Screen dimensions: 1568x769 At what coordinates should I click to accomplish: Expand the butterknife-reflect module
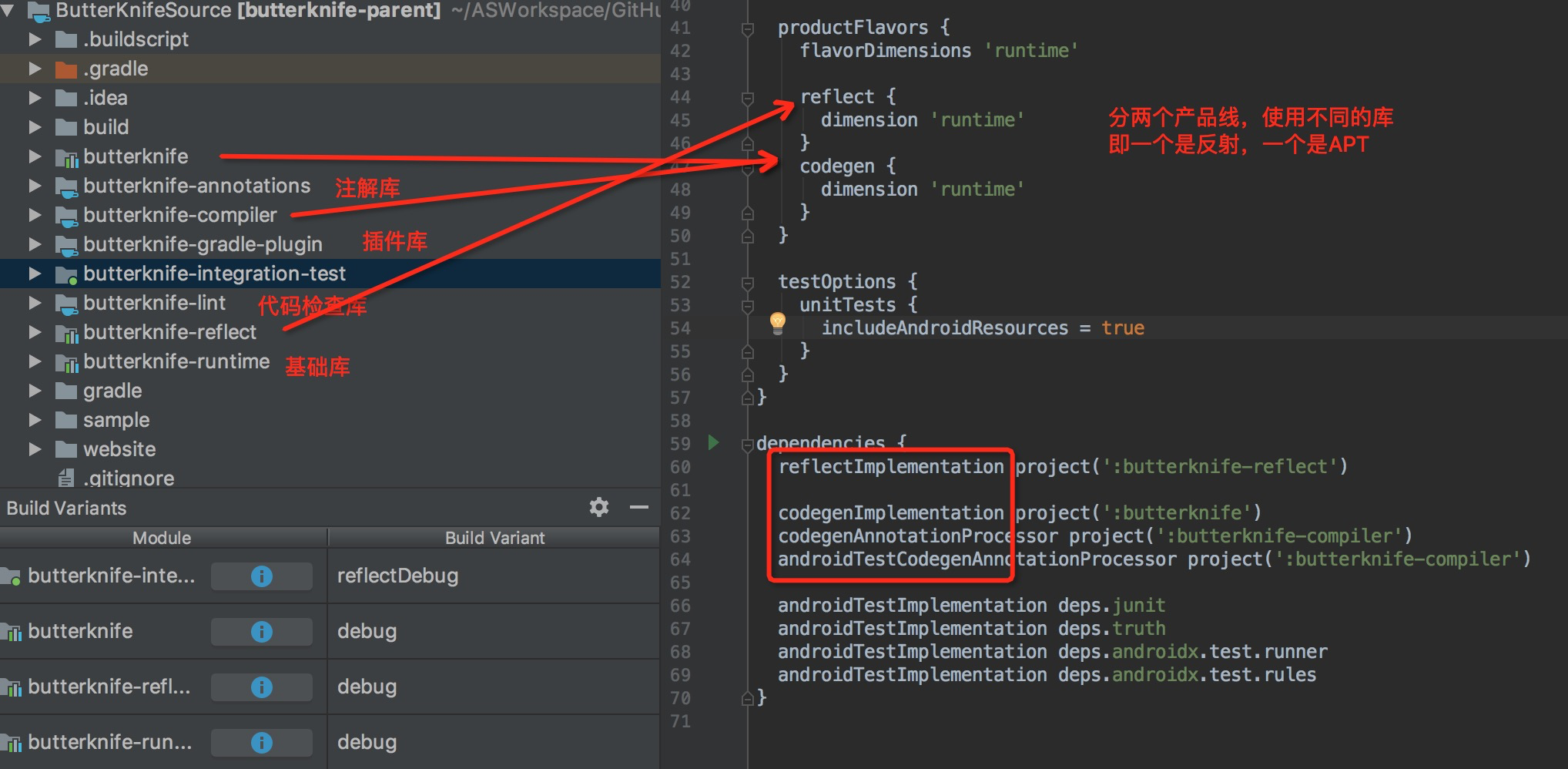[x=35, y=332]
